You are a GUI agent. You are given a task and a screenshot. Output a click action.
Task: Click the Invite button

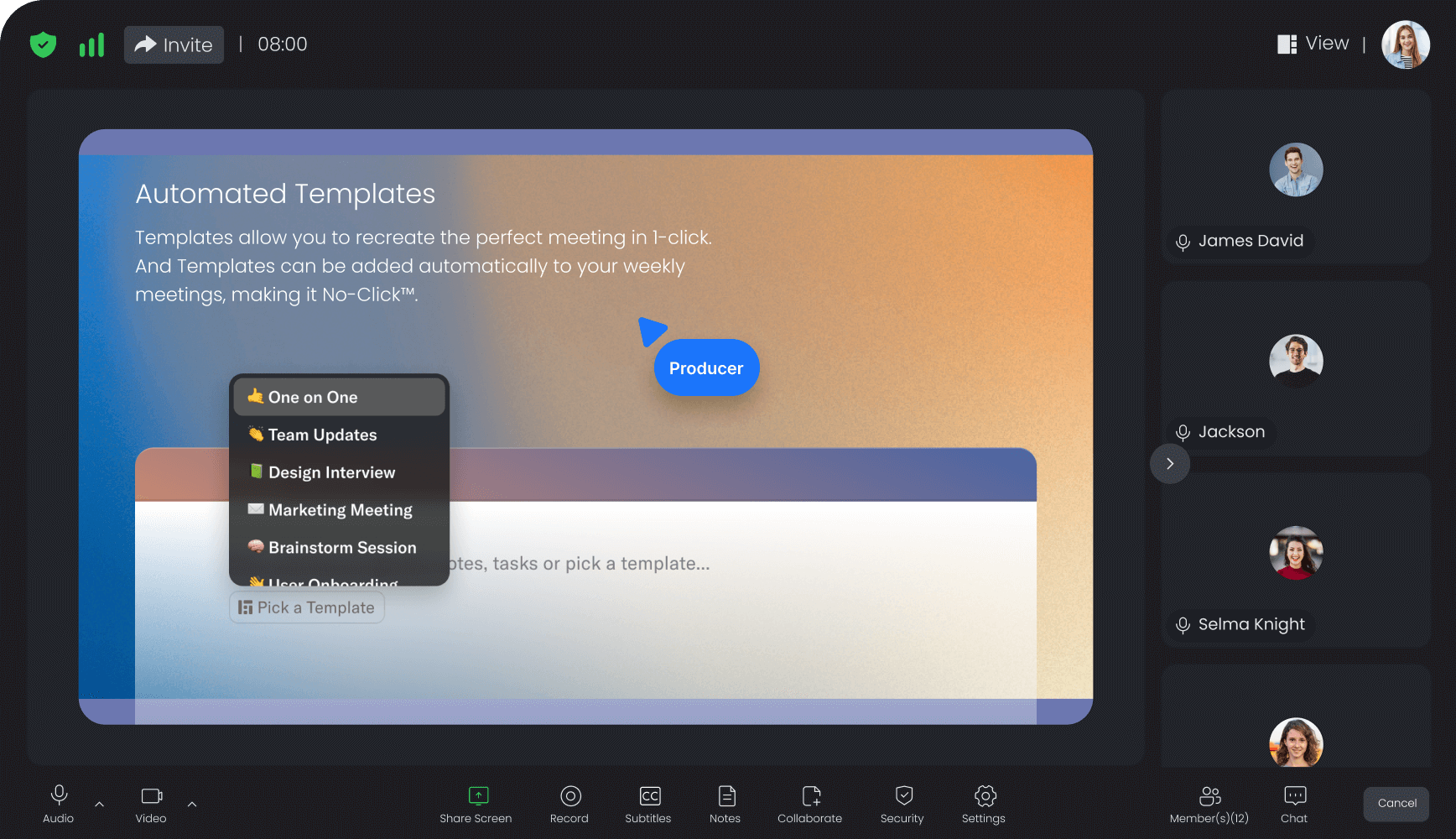[174, 44]
